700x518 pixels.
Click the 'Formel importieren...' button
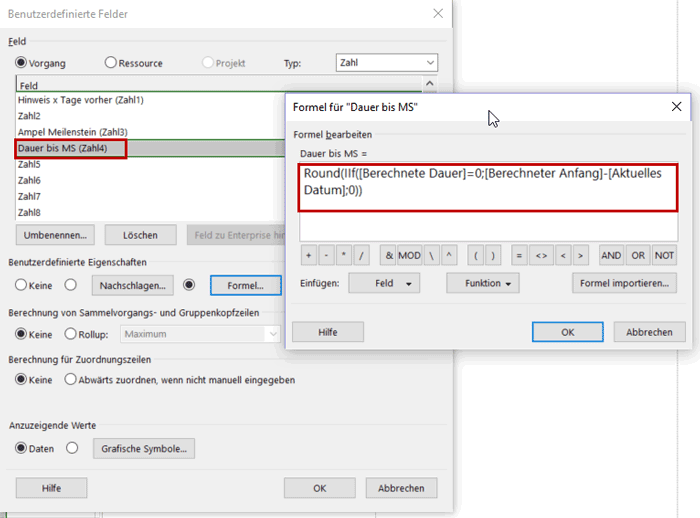point(625,284)
